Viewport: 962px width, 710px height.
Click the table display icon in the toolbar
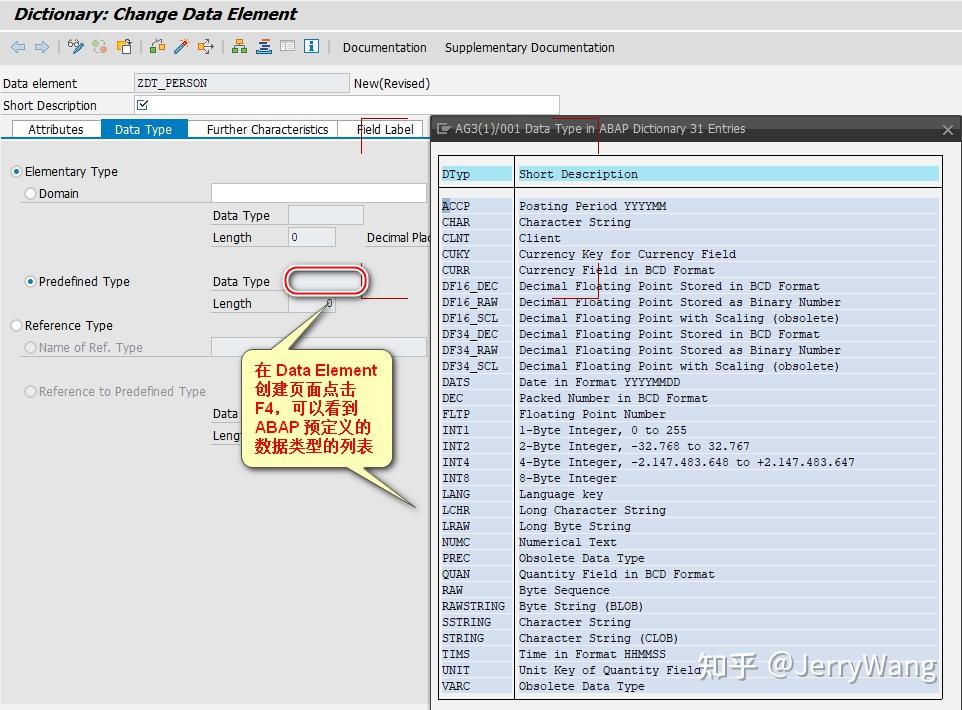point(287,47)
